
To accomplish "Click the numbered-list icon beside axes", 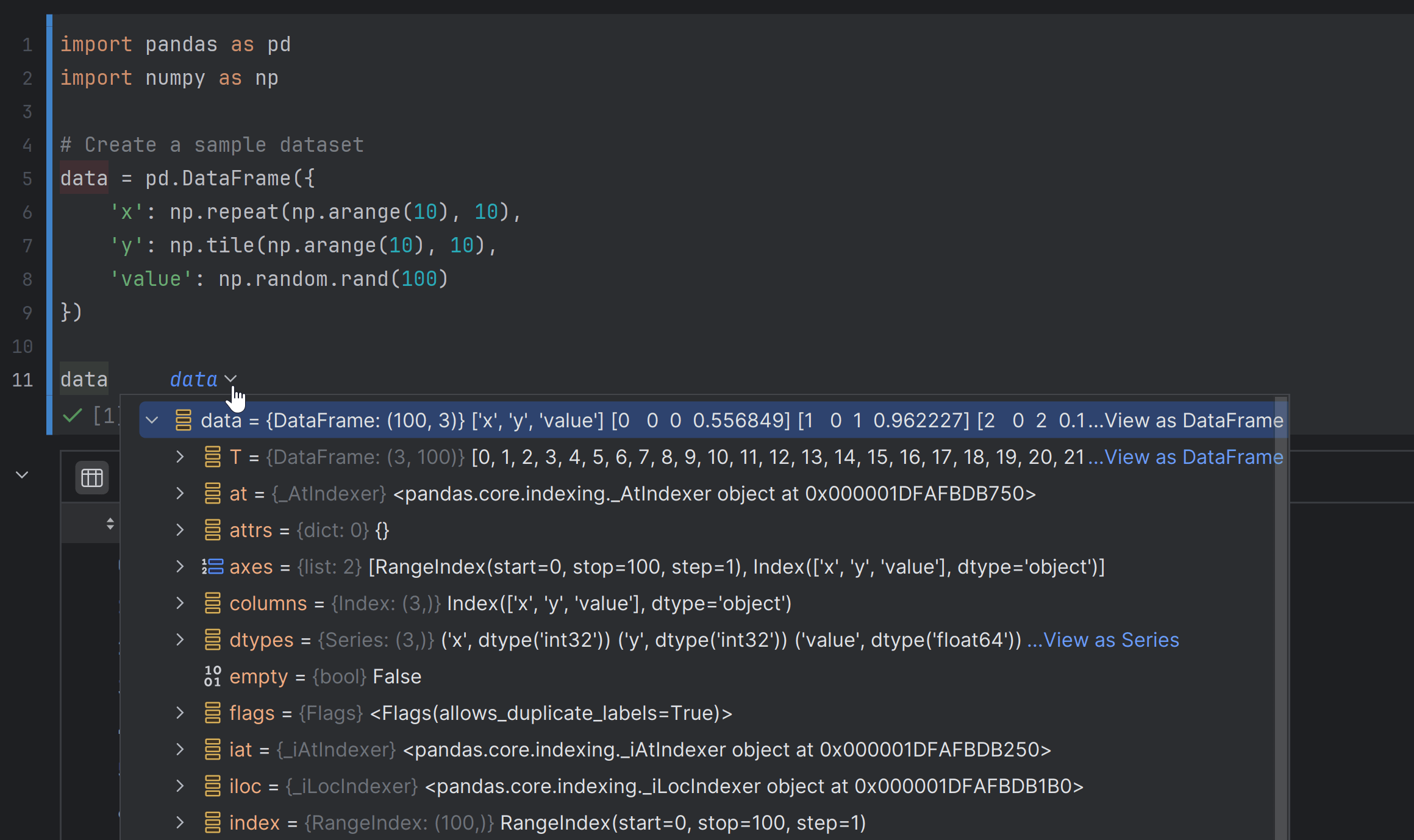I will [212, 566].
